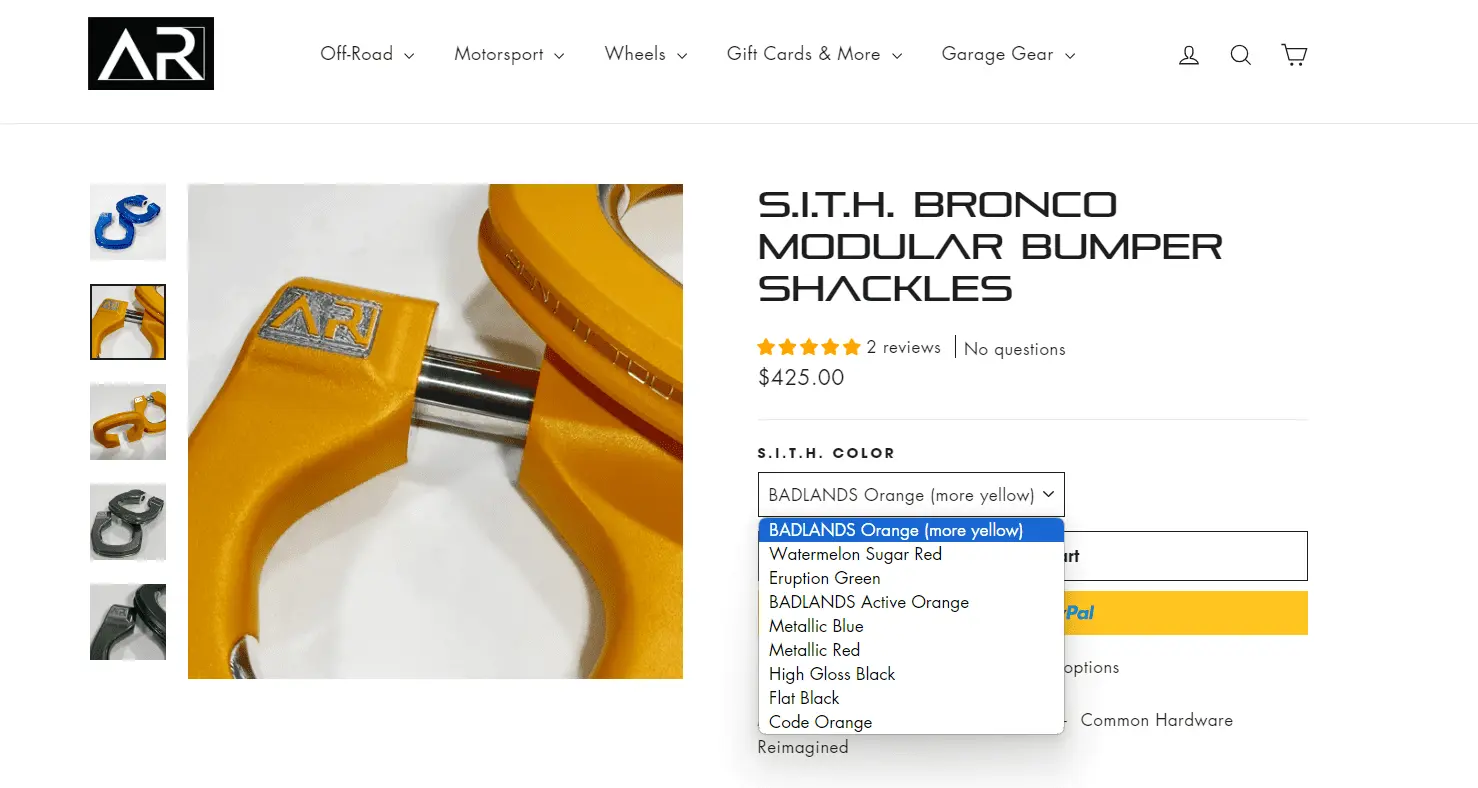The width and height of the screenshot is (1478, 788).
Task: Expand the Off-Road menu
Action: pyautogui.click(x=367, y=54)
